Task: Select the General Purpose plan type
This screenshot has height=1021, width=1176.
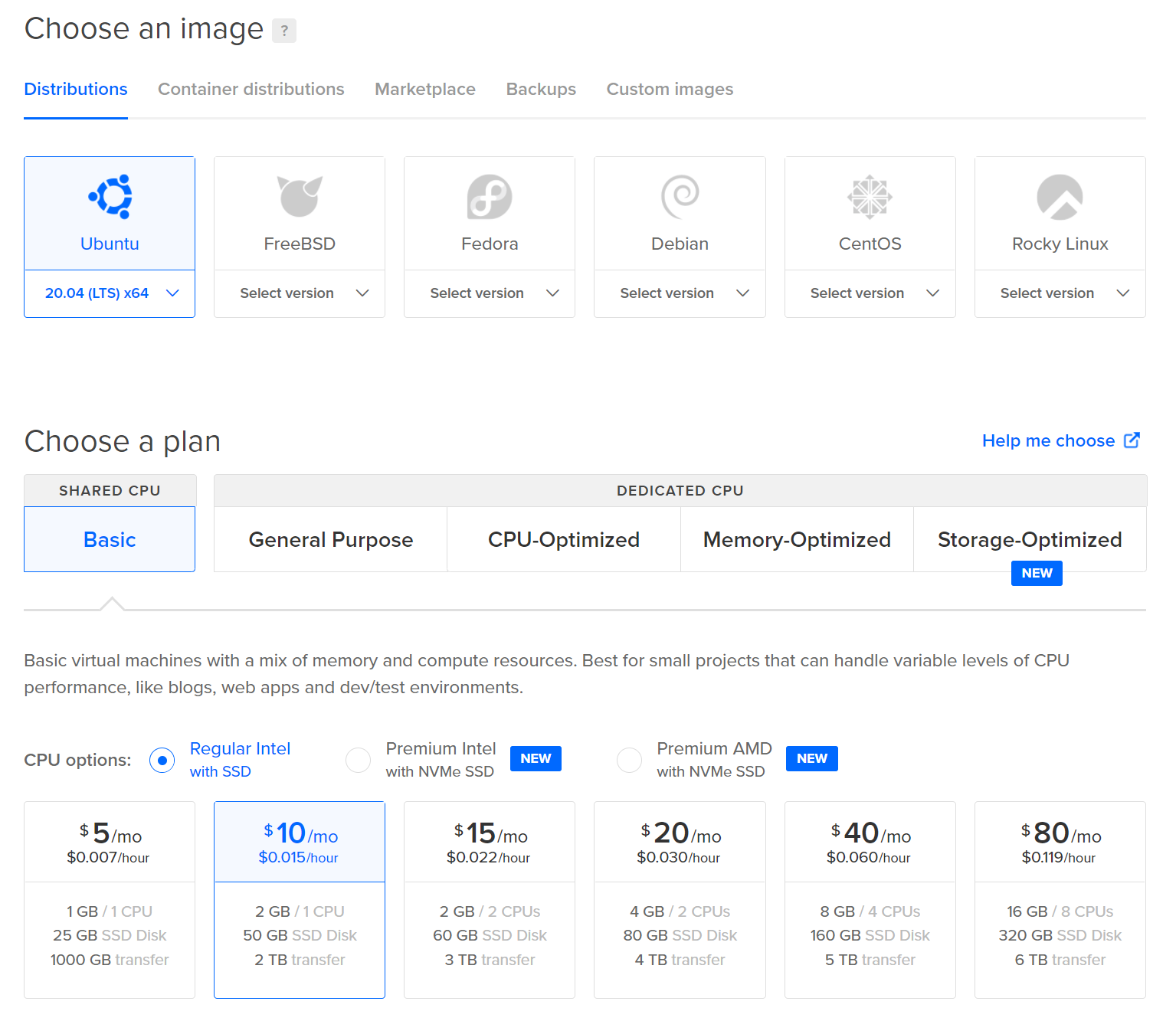Action: click(x=331, y=539)
